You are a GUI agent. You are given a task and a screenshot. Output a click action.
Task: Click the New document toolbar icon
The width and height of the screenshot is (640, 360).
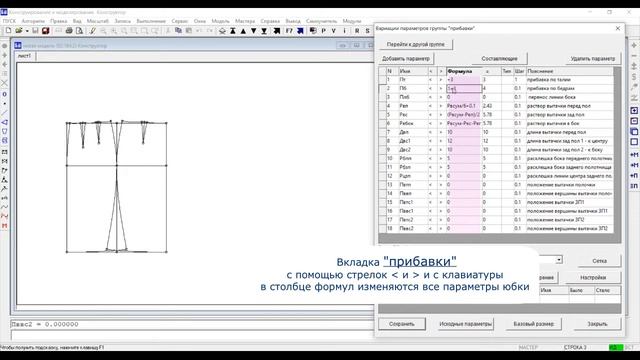8,31
